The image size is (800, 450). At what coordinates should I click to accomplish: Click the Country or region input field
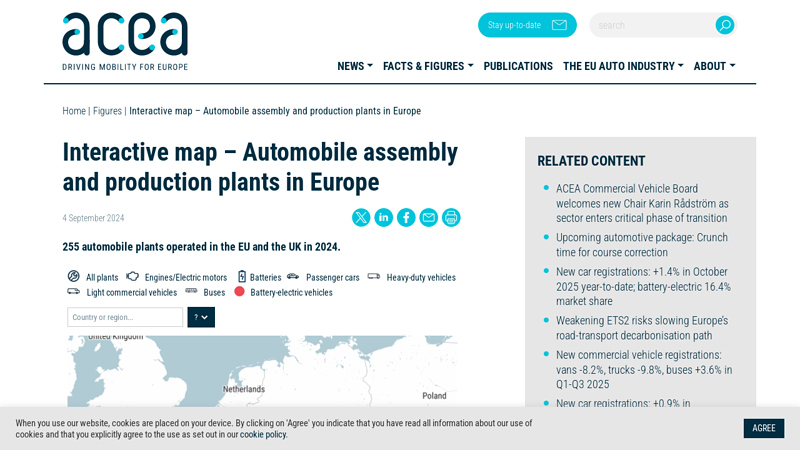pos(125,317)
